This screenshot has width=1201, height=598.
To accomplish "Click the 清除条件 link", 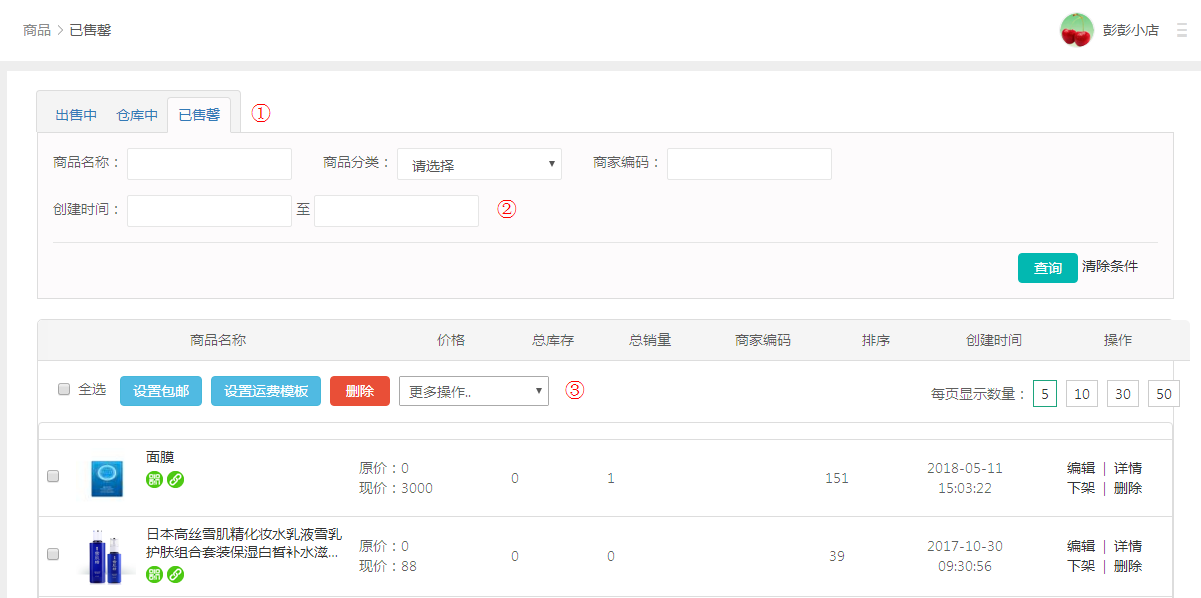I will click(x=1110, y=267).
